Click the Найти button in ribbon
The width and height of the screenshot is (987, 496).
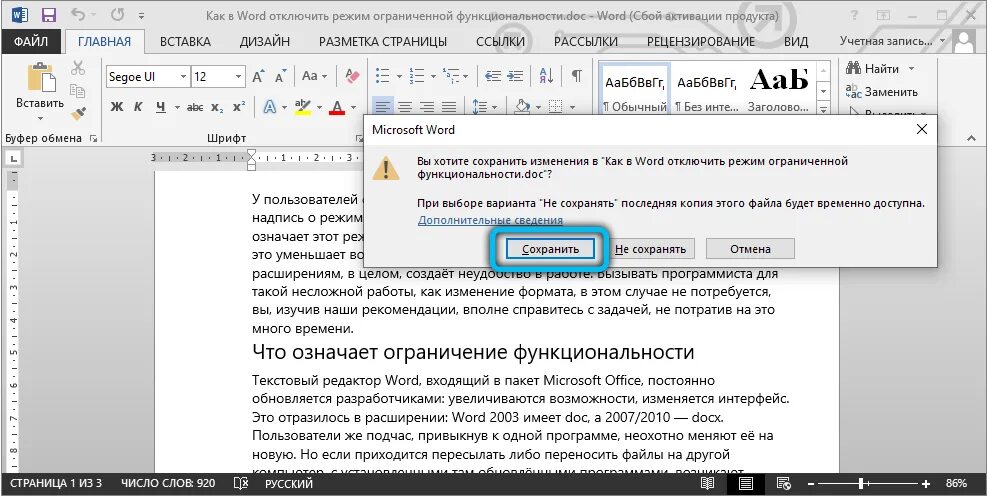[872, 68]
